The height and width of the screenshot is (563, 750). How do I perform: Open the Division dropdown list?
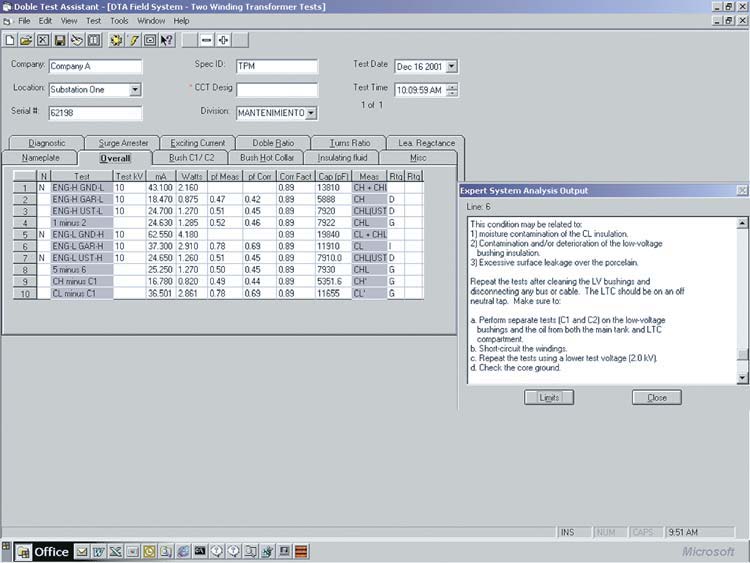click(x=311, y=113)
